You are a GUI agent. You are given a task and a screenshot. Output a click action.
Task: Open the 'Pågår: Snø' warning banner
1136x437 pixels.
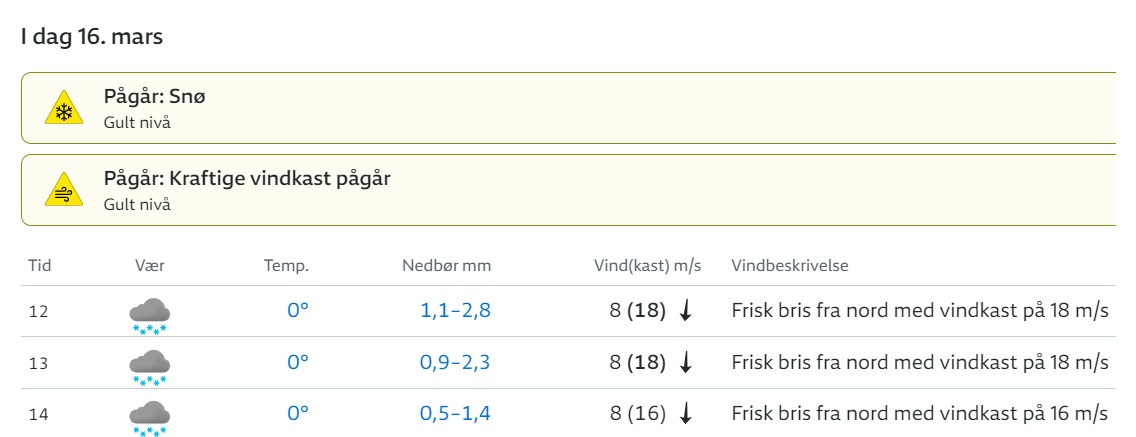click(568, 108)
